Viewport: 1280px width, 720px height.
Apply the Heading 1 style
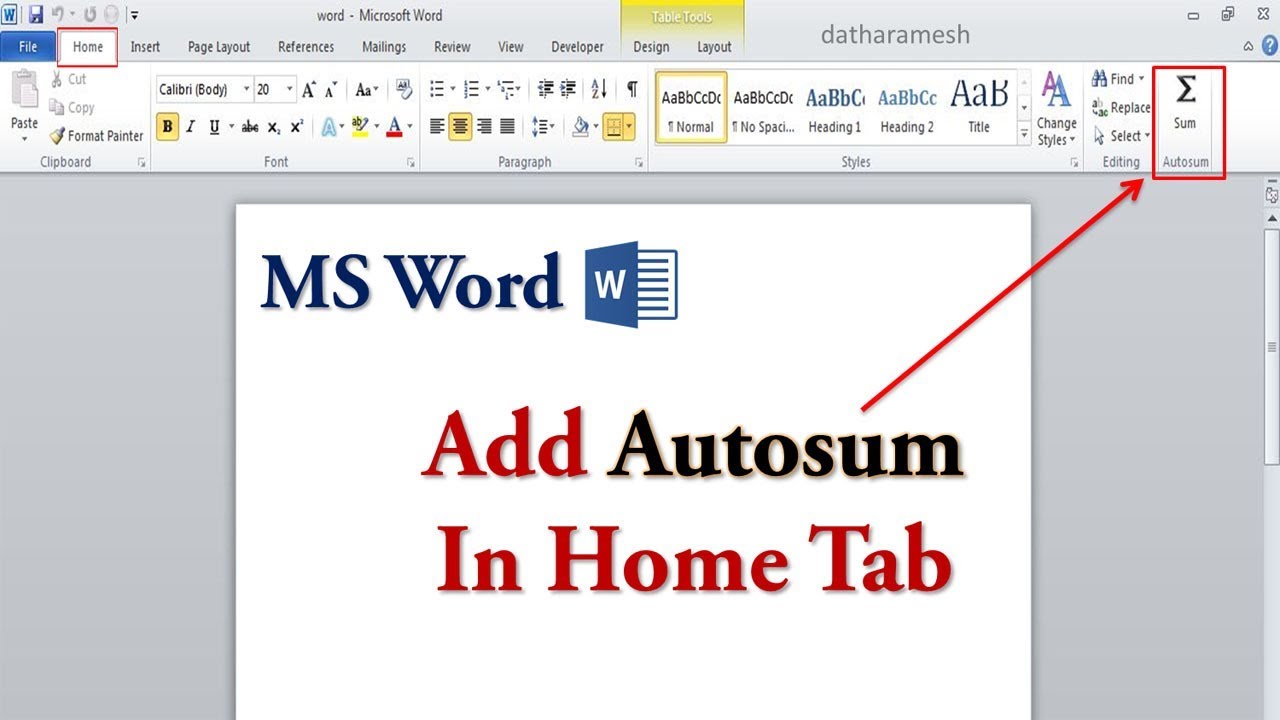835,107
